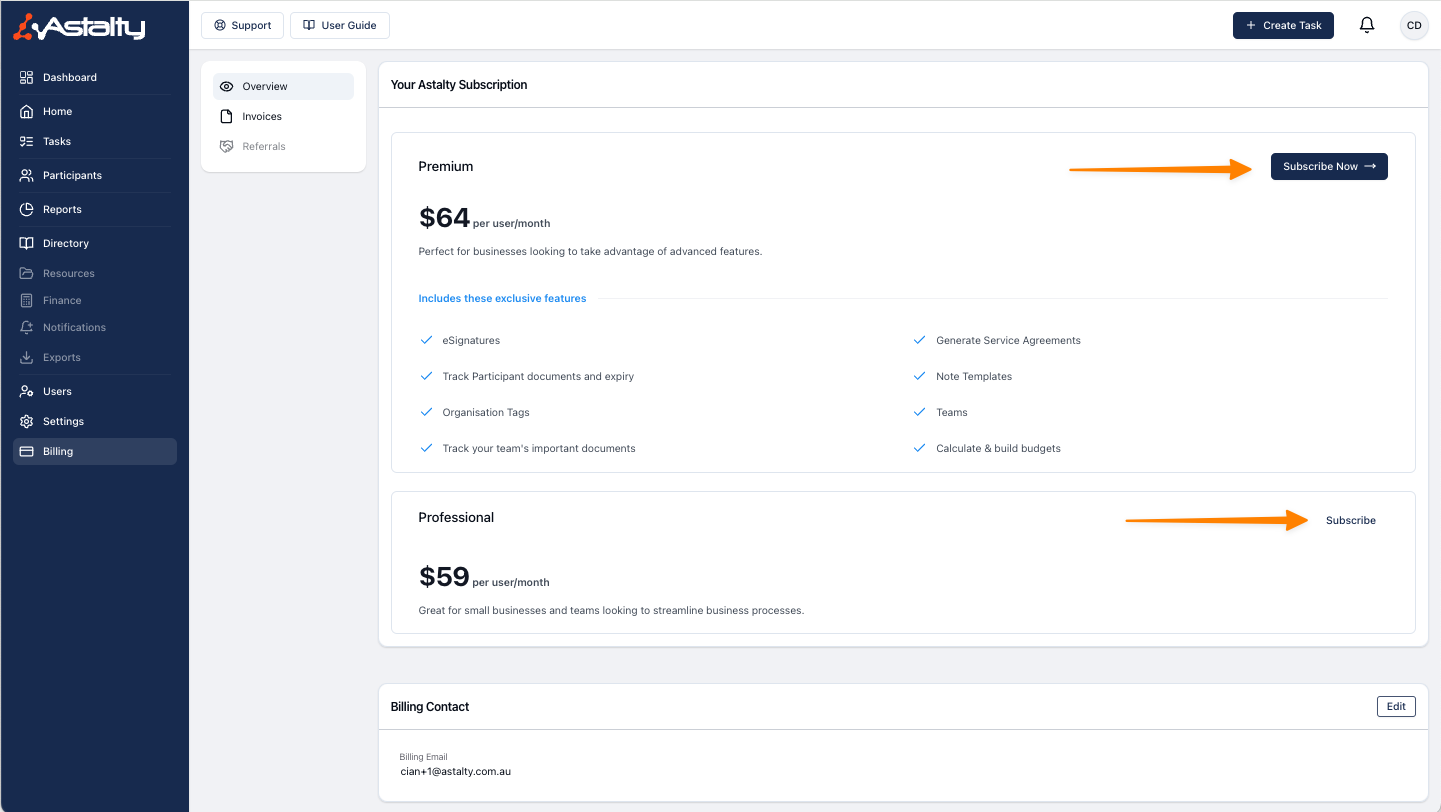The image size is (1441, 812).
Task: Click 'Includes these exclusive features' text
Action: point(502,298)
